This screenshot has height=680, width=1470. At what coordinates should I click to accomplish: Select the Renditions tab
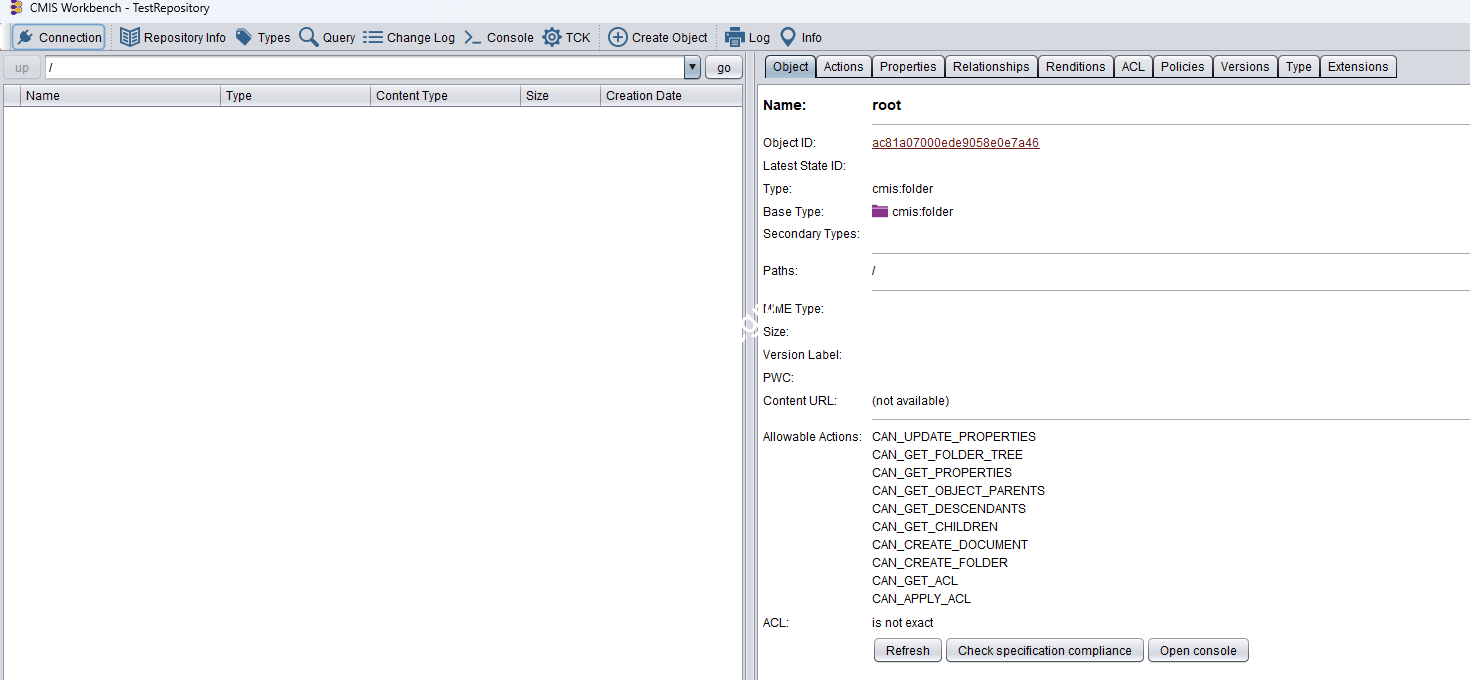1075,66
